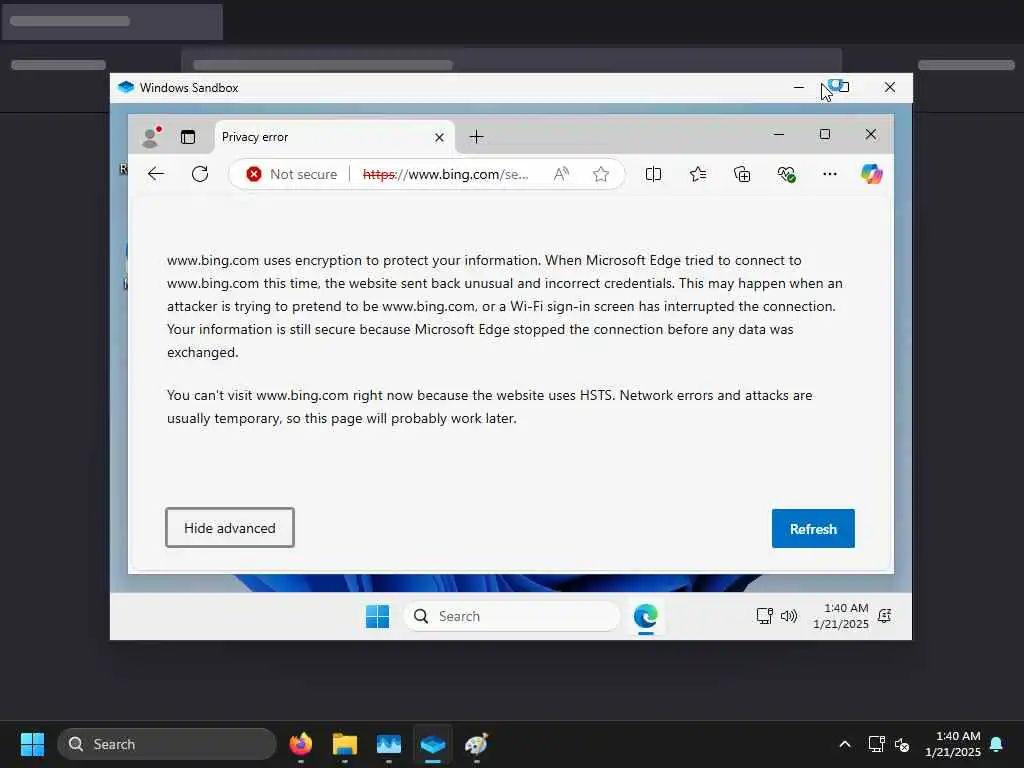Open Browser essentials heart icon

[786, 174]
